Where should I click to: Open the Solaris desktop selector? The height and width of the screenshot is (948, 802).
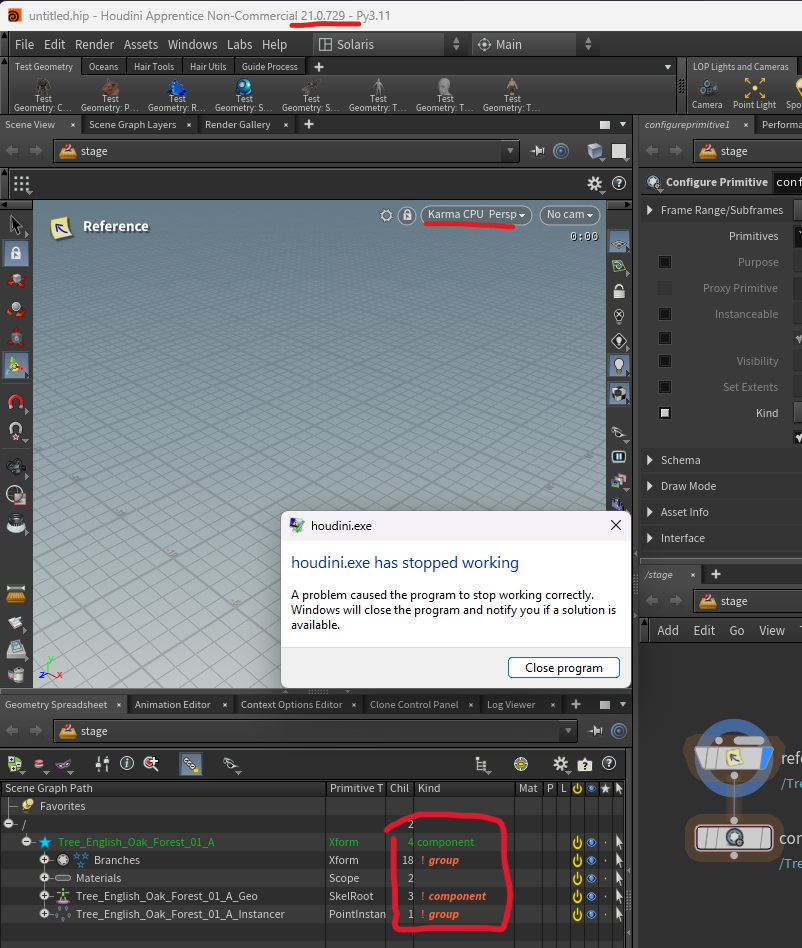click(x=389, y=45)
